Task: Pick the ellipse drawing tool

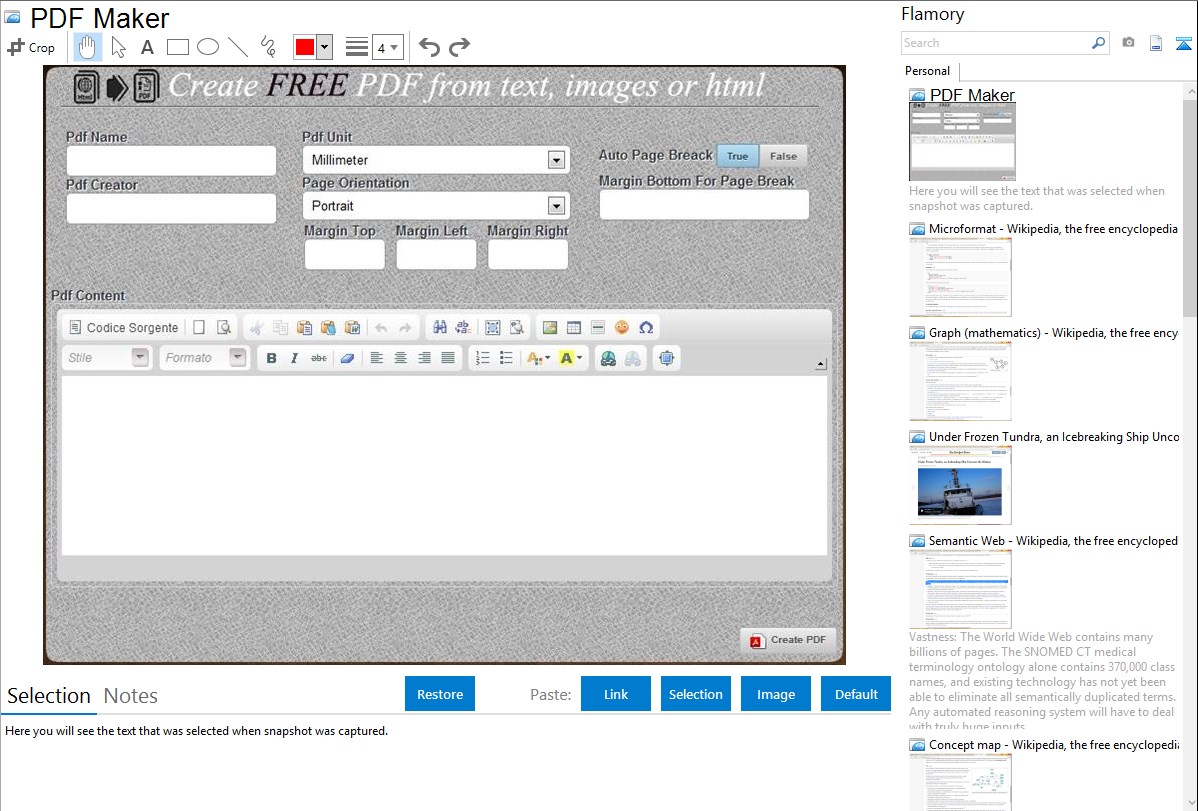Action: 208,47
